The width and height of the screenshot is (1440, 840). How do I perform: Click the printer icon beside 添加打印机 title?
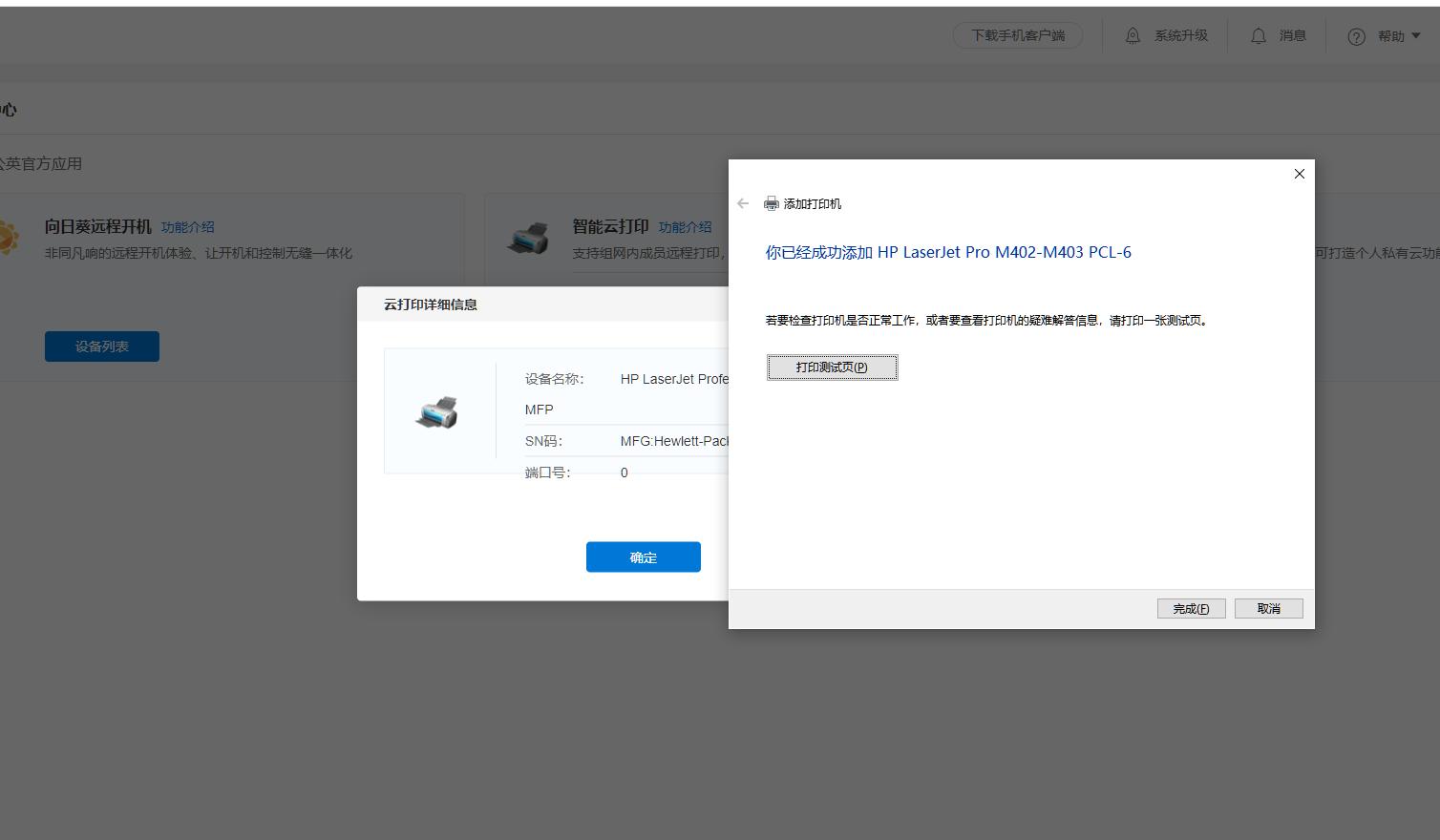click(772, 203)
